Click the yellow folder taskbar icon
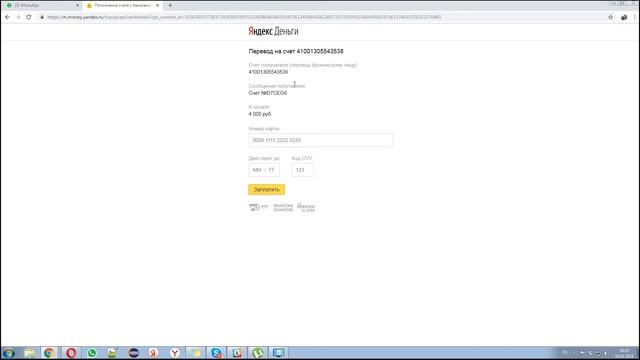The height and width of the screenshot is (360, 640). [x=196, y=353]
